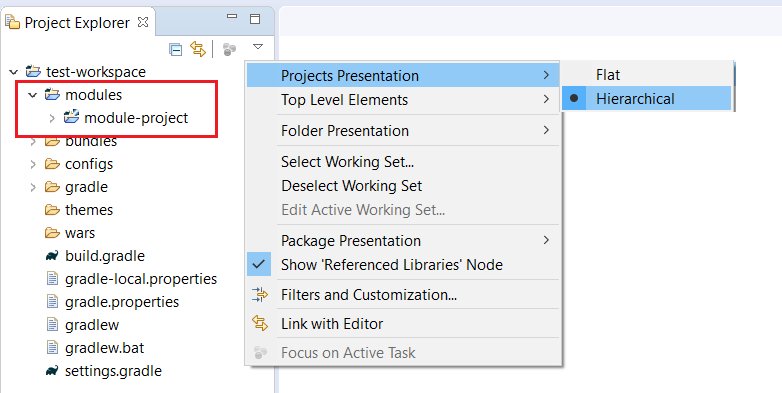Click the modules folder icon
This screenshot has height=393, width=782.
point(52,94)
